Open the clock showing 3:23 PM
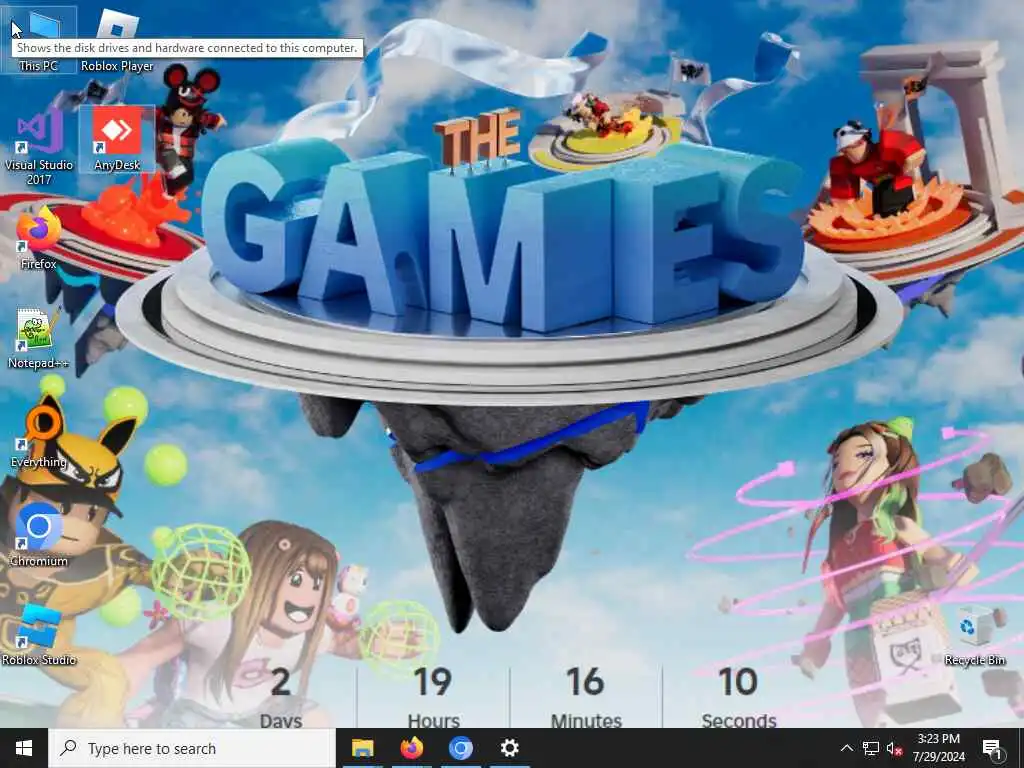1024x768 pixels. pyautogui.click(x=938, y=748)
